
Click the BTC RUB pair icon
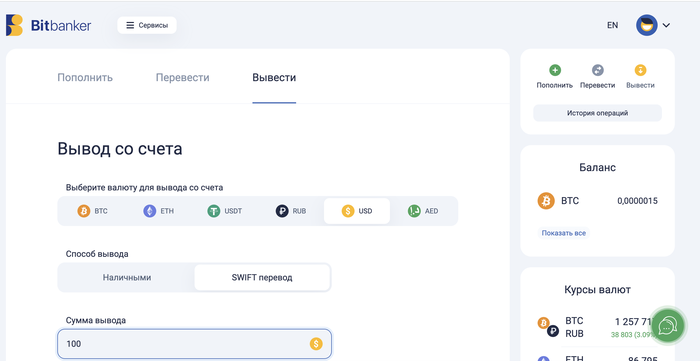(x=548, y=327)
